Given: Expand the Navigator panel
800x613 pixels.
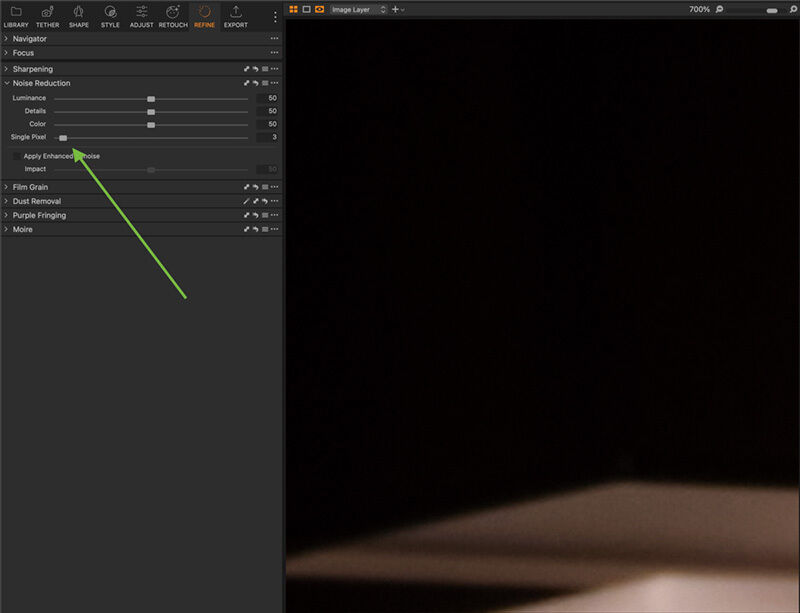Looking at the screenshot, I should pos(6,39).
